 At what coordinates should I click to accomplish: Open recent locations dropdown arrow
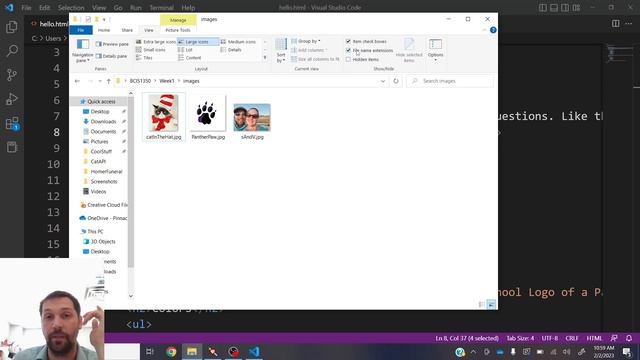(100, 81)
